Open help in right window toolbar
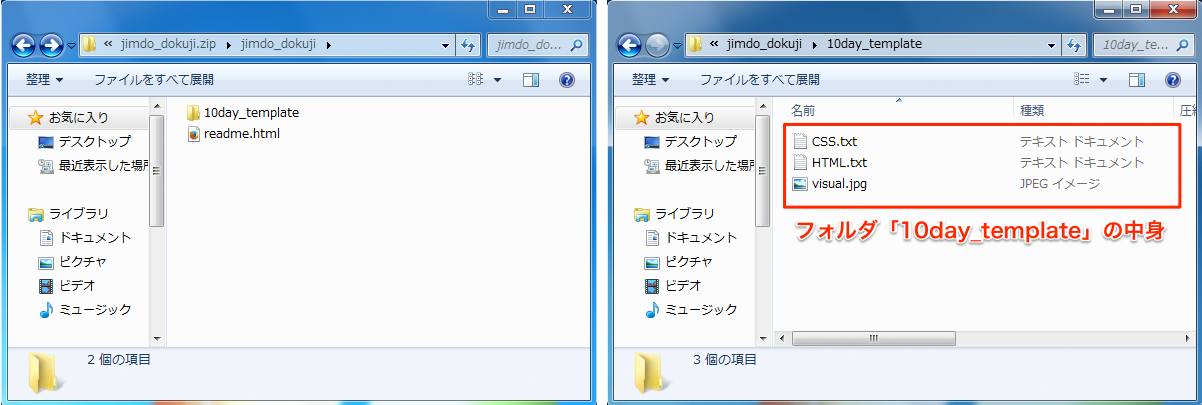 point(1172,79)
